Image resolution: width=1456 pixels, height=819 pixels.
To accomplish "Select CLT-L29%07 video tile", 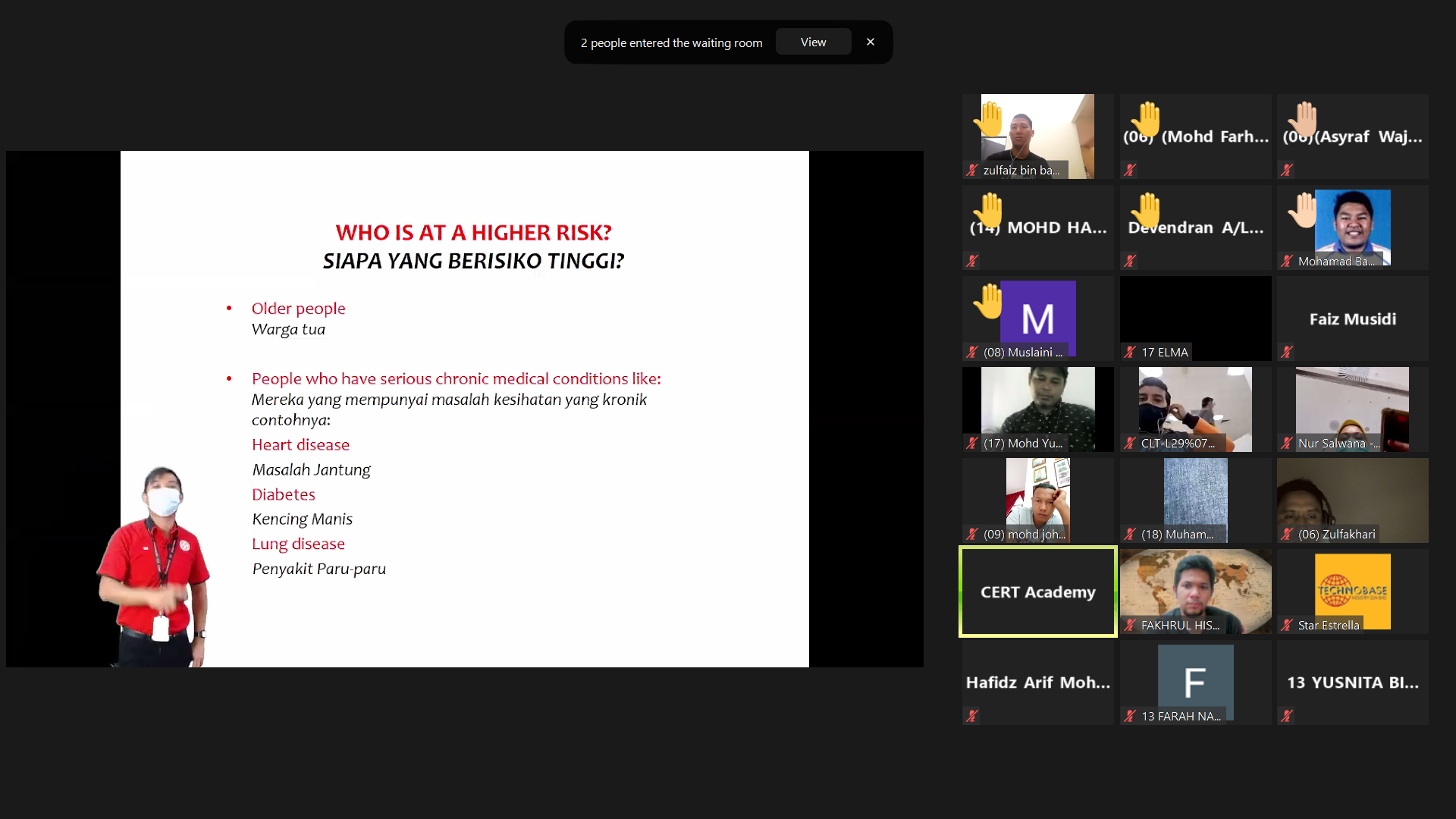I will [x=1196, y=409].
